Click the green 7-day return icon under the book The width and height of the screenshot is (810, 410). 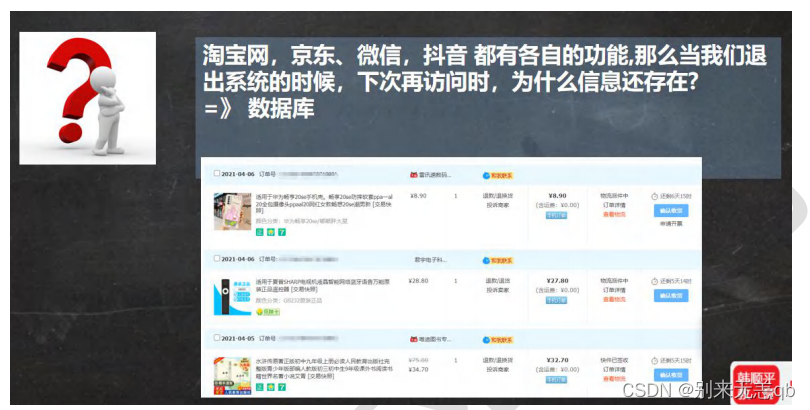[x=282, y=387]
